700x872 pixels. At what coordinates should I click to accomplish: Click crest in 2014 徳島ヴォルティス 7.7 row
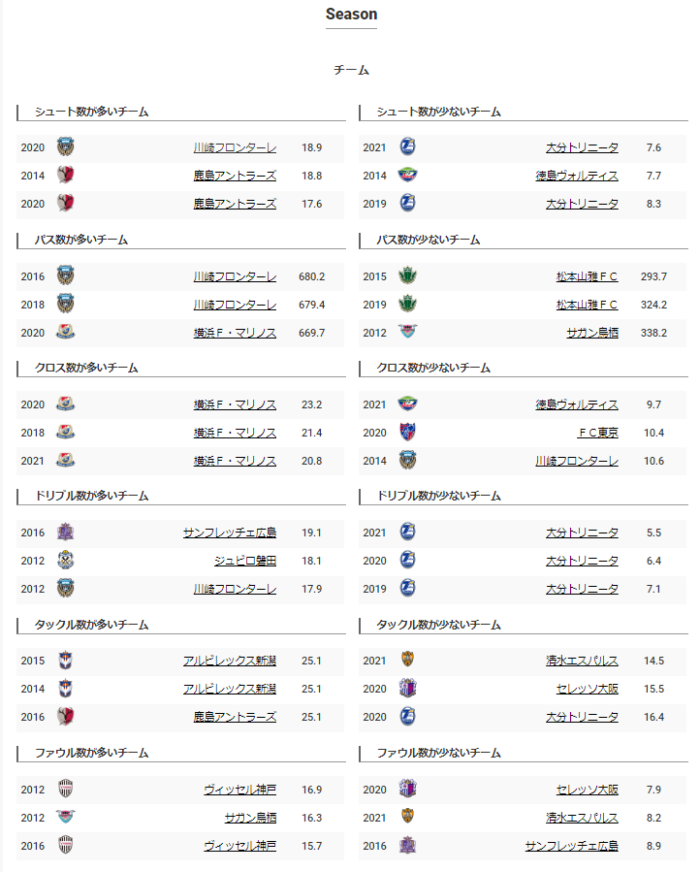click(x=407, y=175)
